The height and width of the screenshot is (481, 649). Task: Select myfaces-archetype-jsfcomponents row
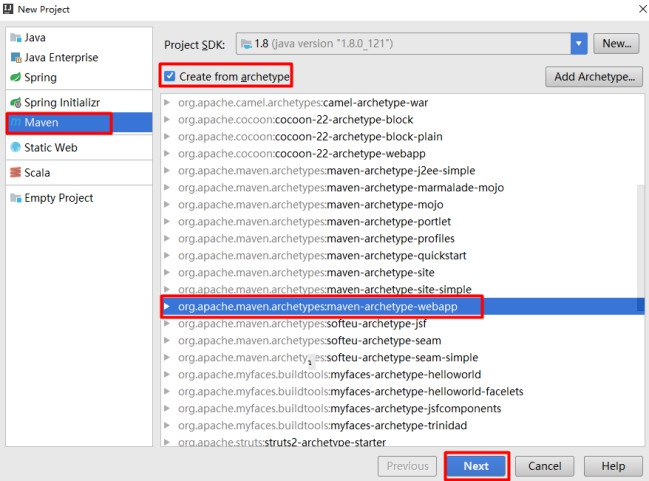tap(403, 408)
